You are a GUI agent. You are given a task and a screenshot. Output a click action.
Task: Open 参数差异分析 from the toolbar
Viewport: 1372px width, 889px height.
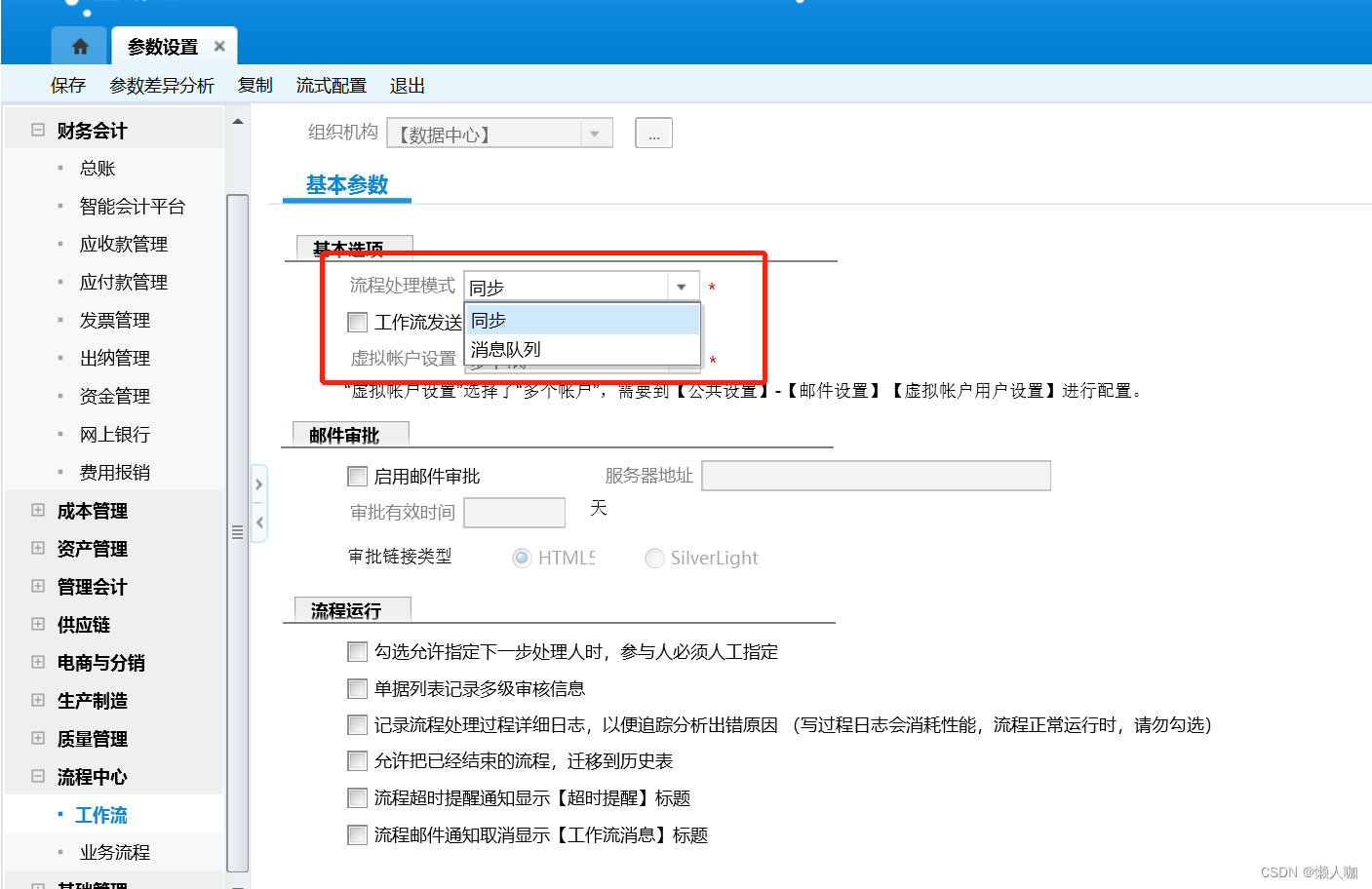coord(162,86)
